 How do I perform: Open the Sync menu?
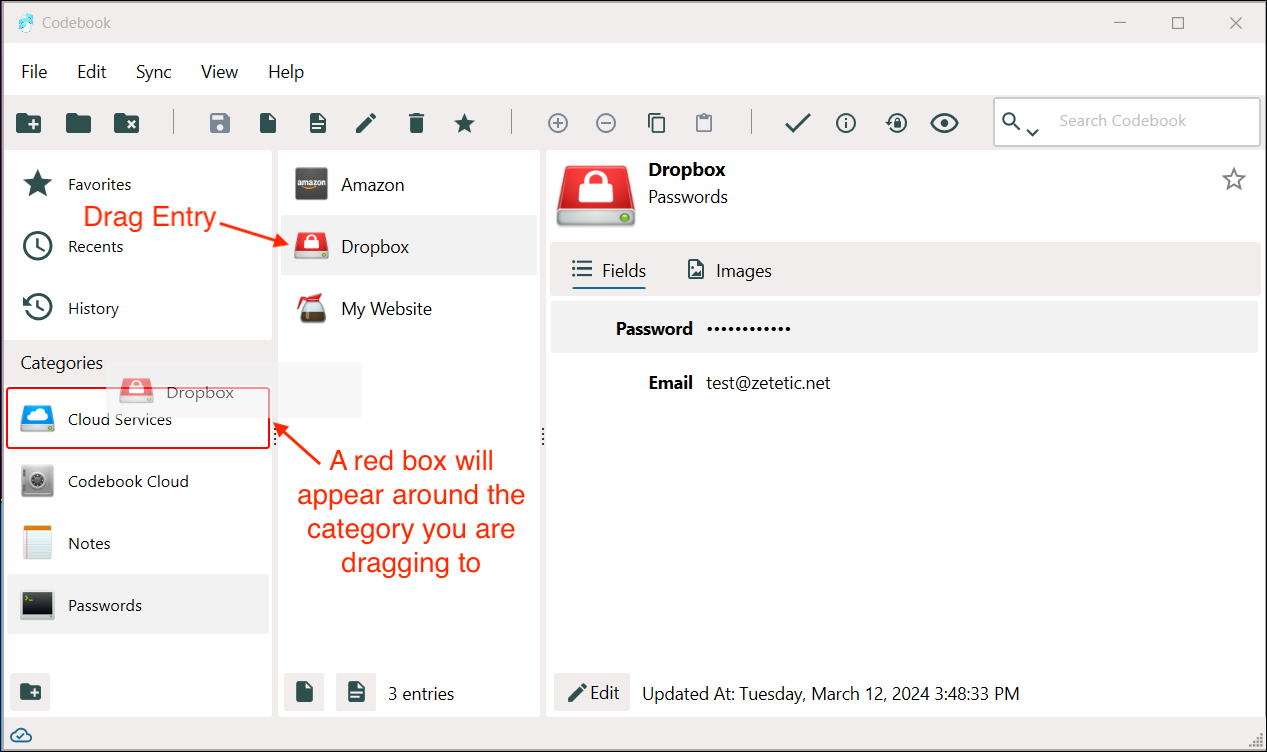tap(154, 72)
